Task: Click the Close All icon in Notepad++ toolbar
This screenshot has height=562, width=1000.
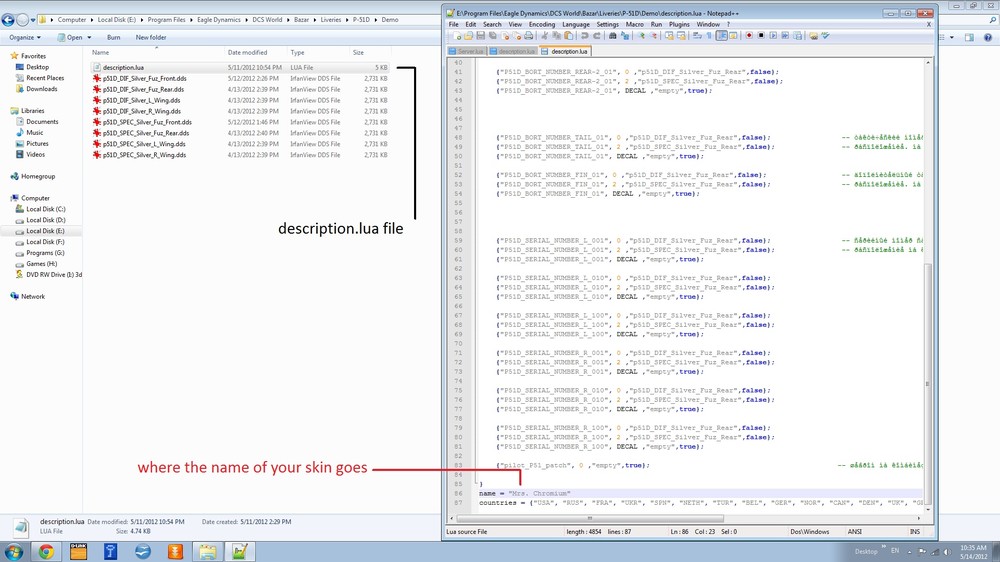Action: point(517,36)
